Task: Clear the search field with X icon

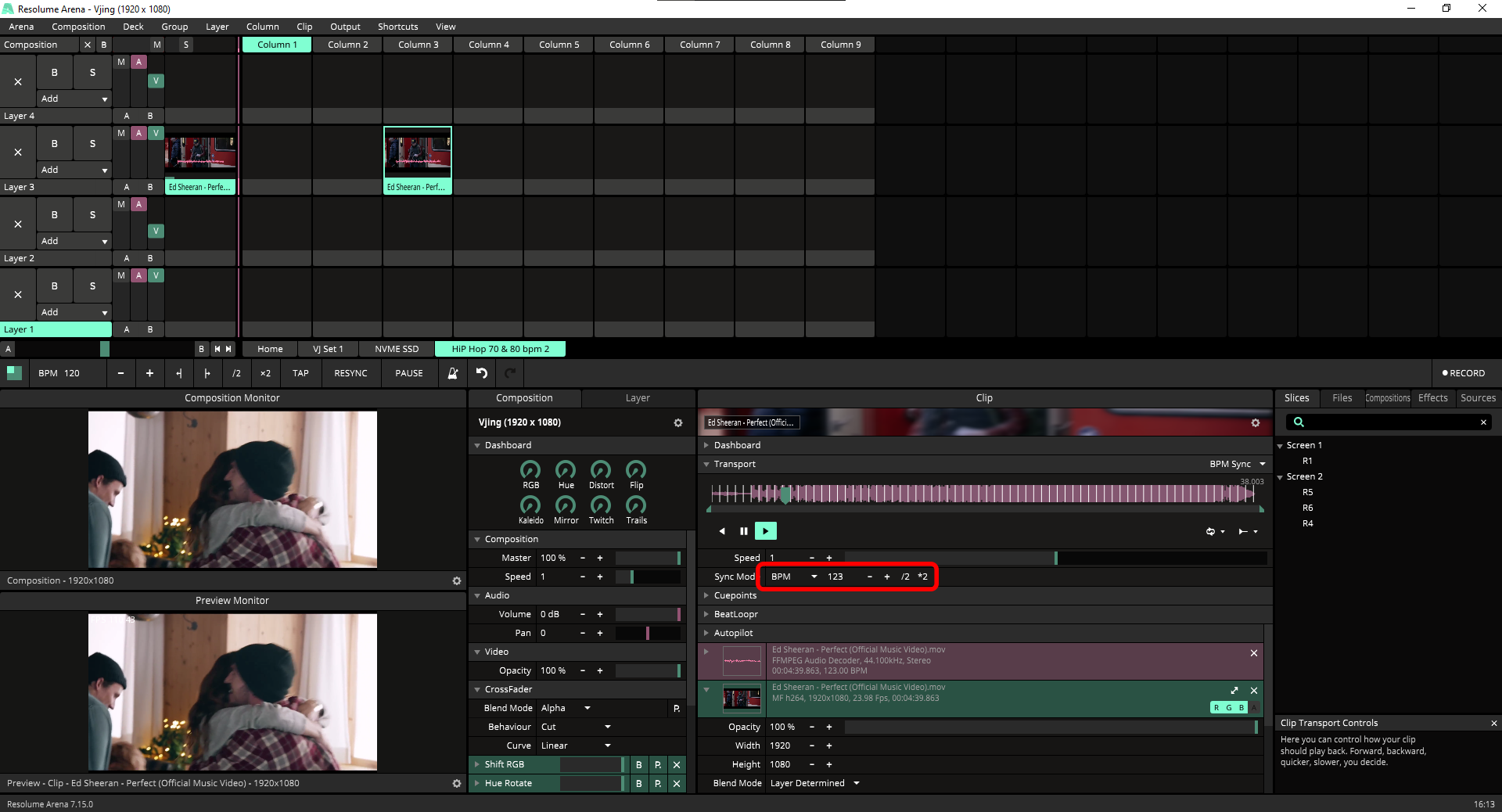Action: pos(1483,422)
